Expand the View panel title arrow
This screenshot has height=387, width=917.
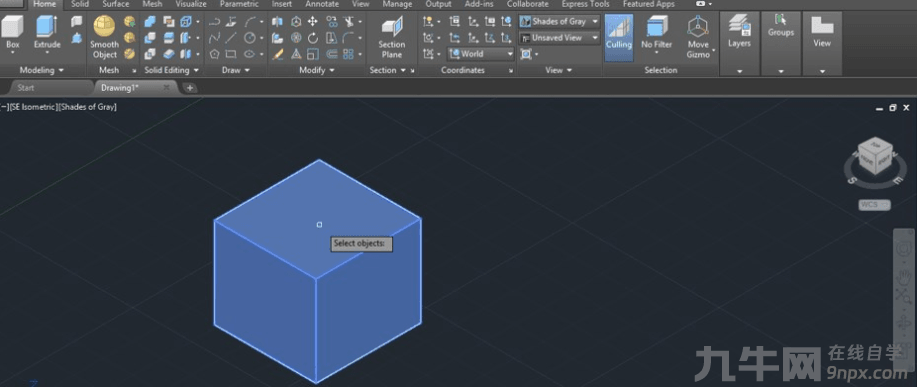[x=568, y=71]
